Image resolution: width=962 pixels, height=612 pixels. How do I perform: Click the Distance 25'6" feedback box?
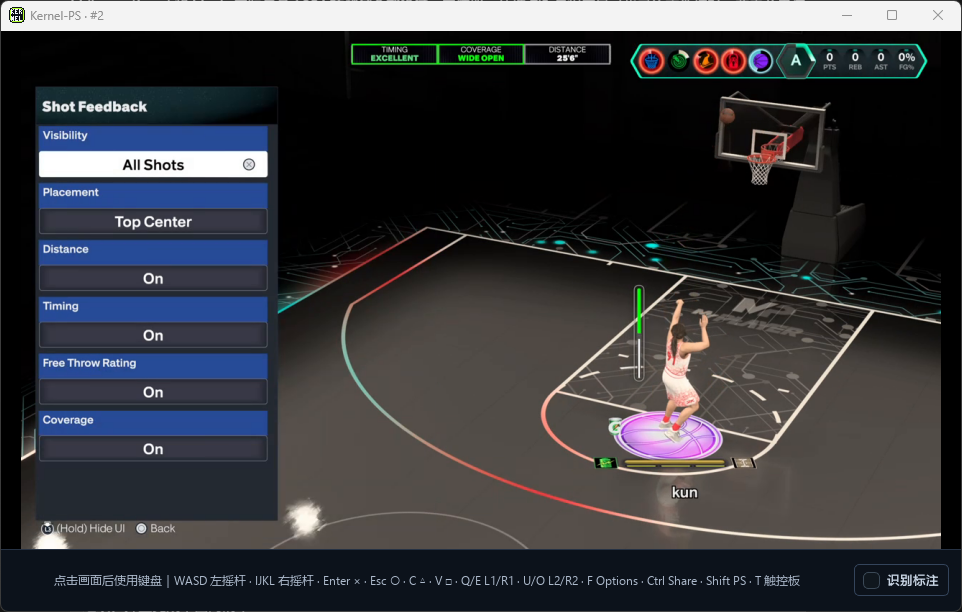568,54
